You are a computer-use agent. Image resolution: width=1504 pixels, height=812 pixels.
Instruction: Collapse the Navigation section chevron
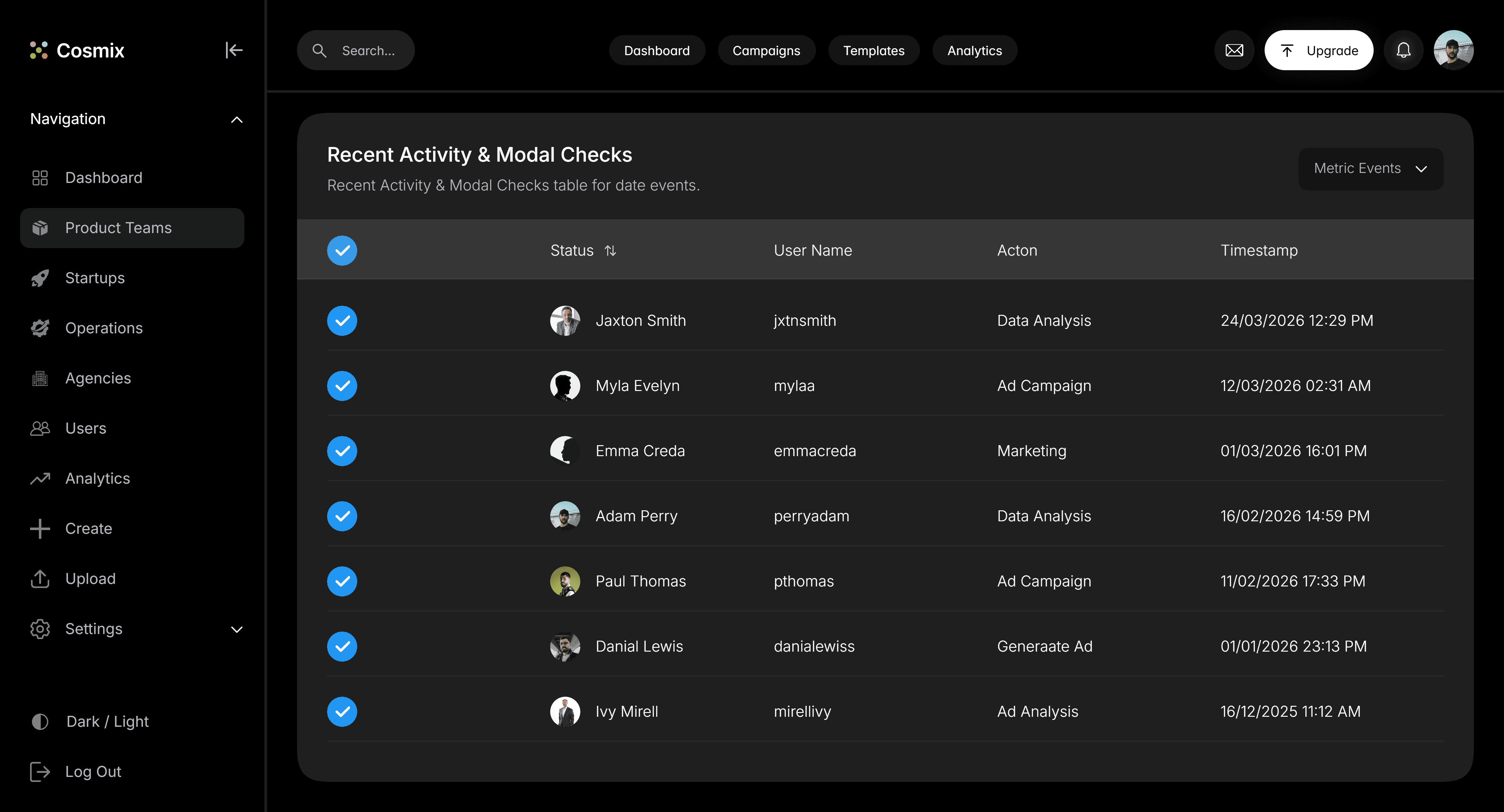click(237, 120)
